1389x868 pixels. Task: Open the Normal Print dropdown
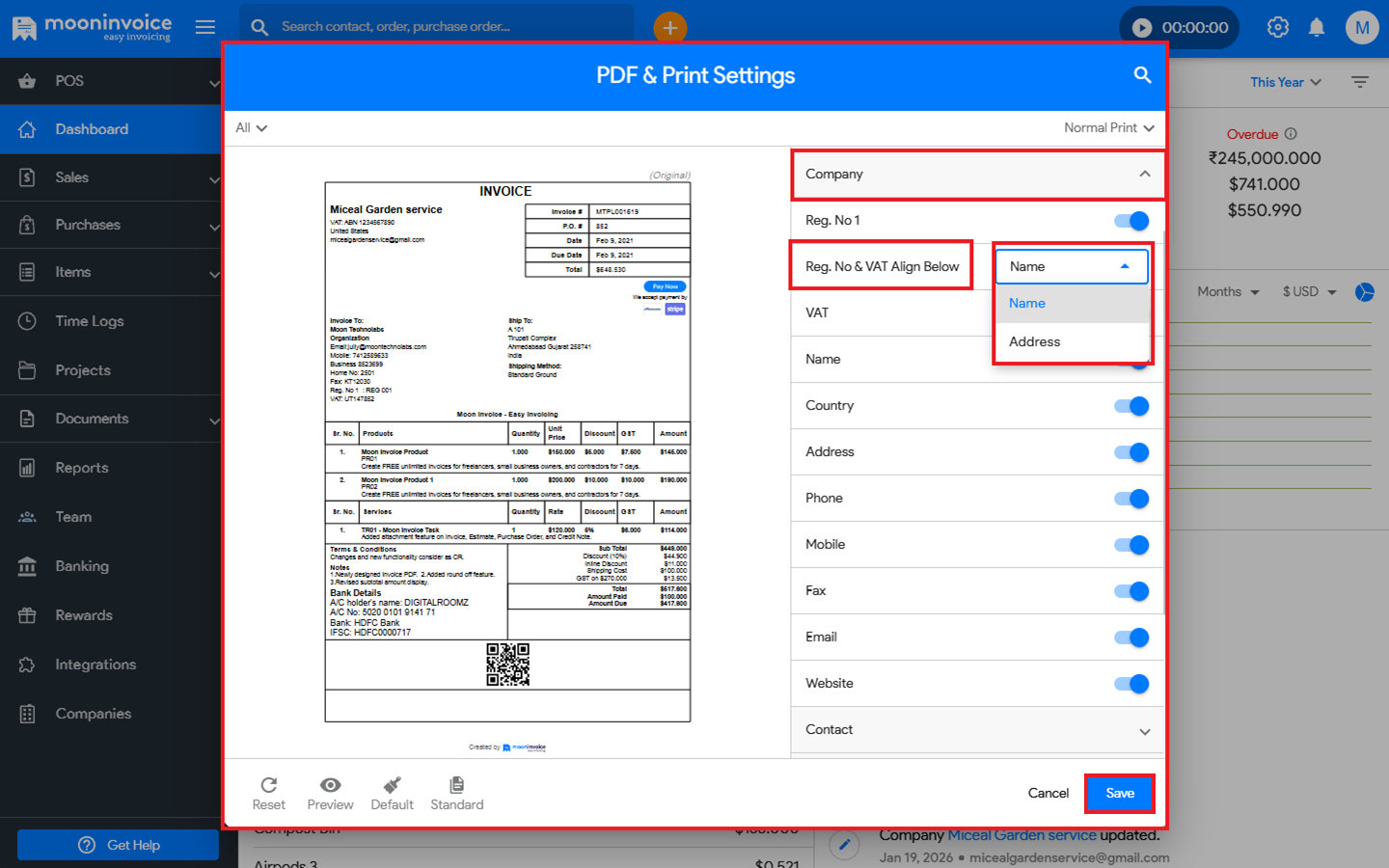coord(1108,128)
